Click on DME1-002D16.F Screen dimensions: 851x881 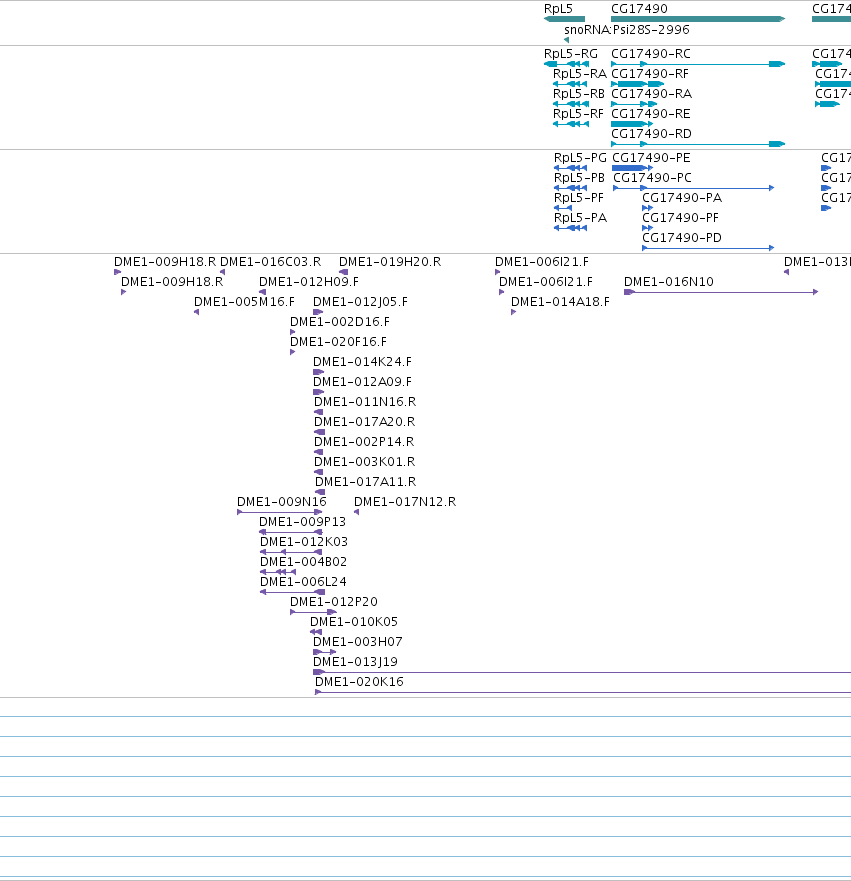pos(292,332)
